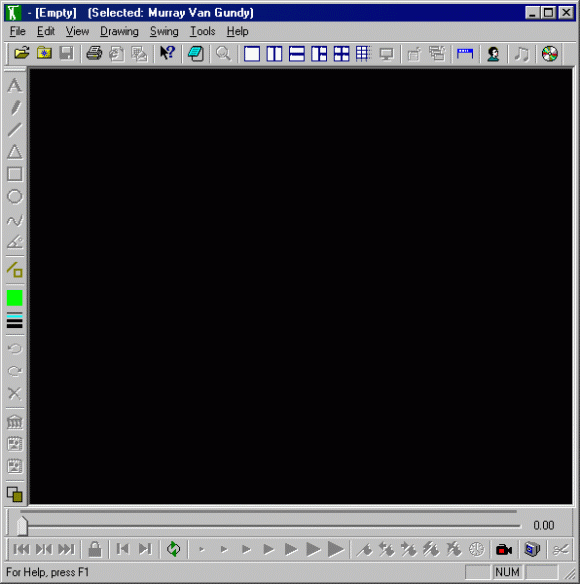Viewport: 580px width, 584px height.
Task: Open the Swing menu
Action: [x=164, y=32]
